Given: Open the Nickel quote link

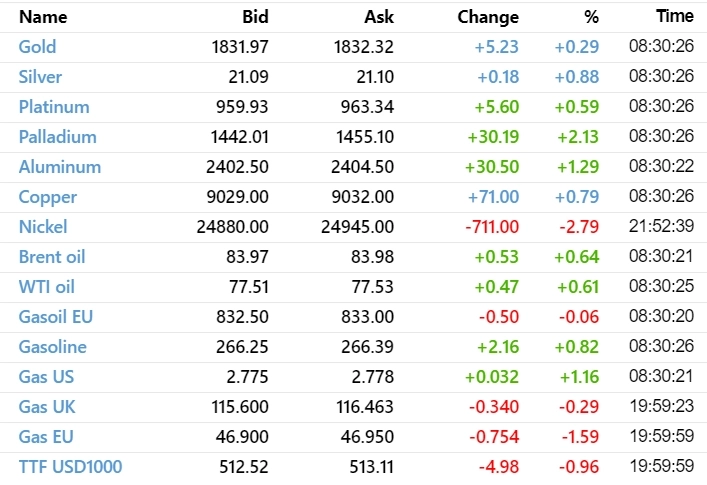Looking at the screenshot, I should [x=43, y=227].
